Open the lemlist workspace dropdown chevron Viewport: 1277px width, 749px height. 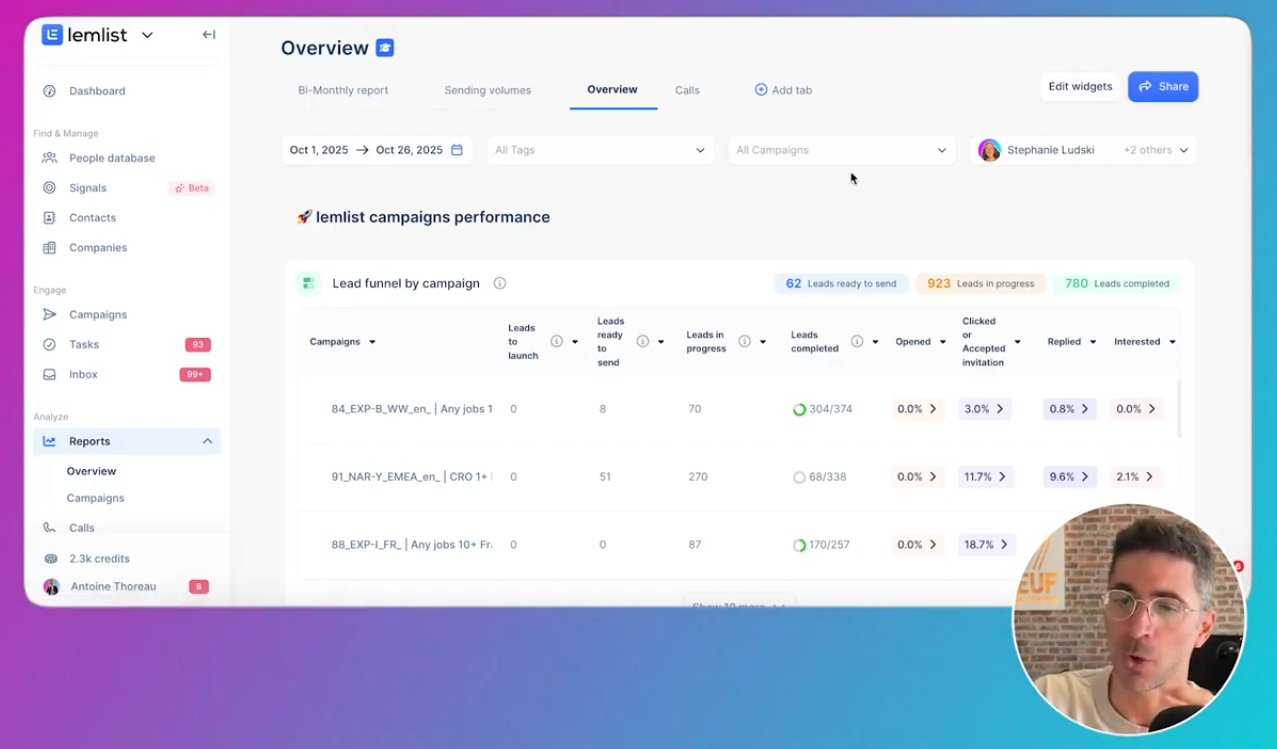(147, 35)
